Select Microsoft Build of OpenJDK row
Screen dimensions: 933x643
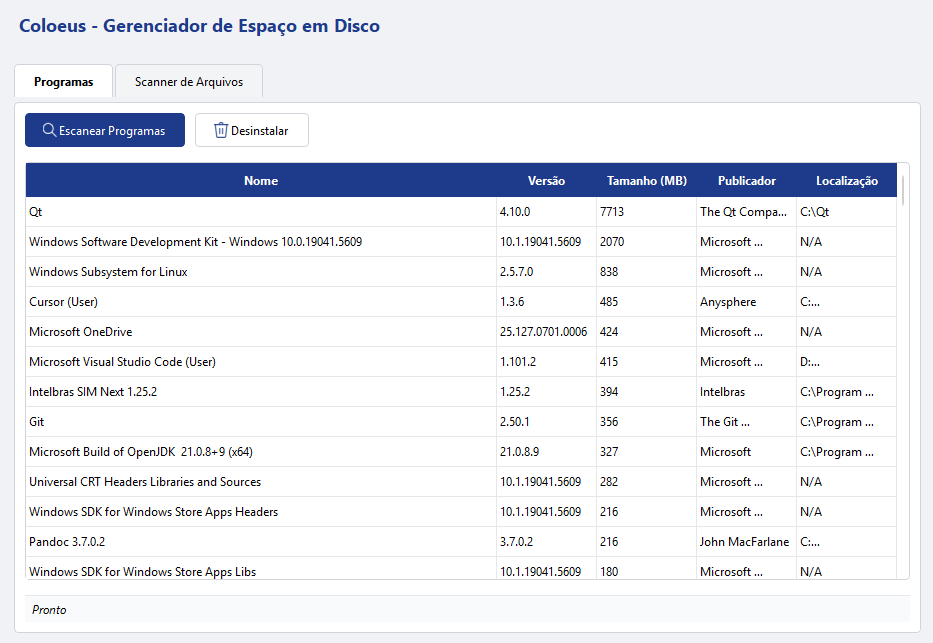pyautogui.click(x=461, y=451)
